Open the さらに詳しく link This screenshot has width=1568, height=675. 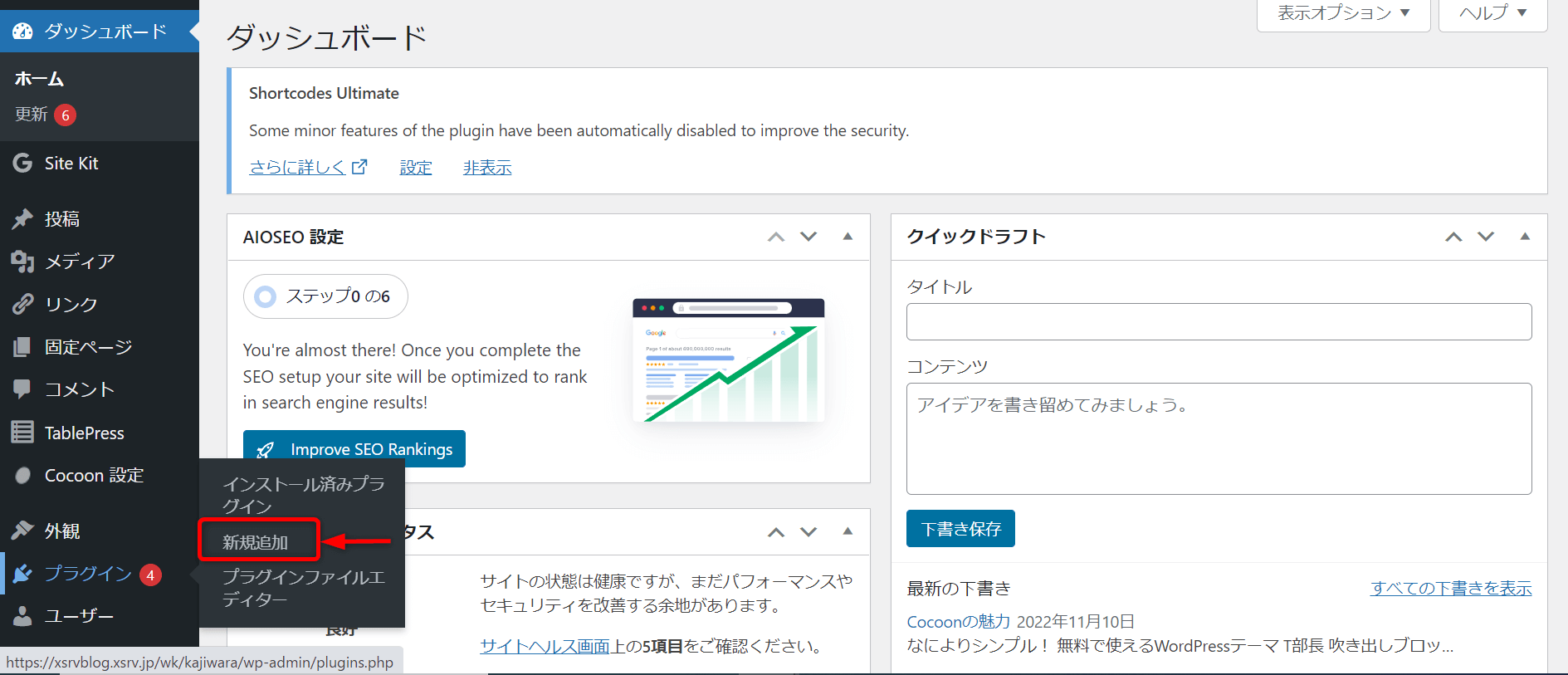[297, 167]
